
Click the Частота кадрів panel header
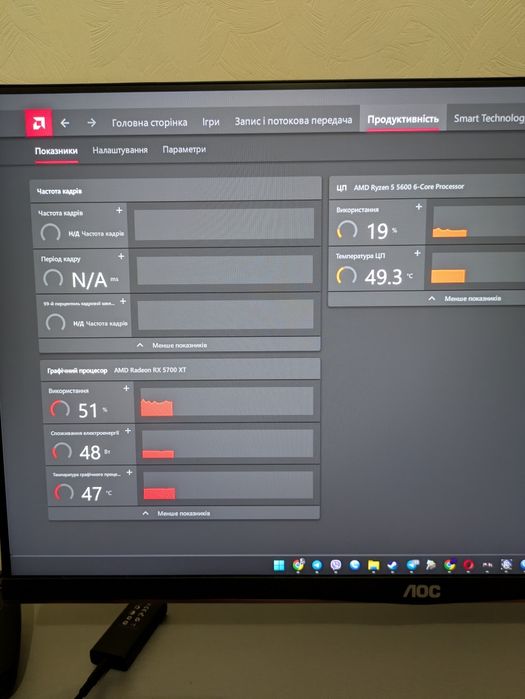[176, 190]
